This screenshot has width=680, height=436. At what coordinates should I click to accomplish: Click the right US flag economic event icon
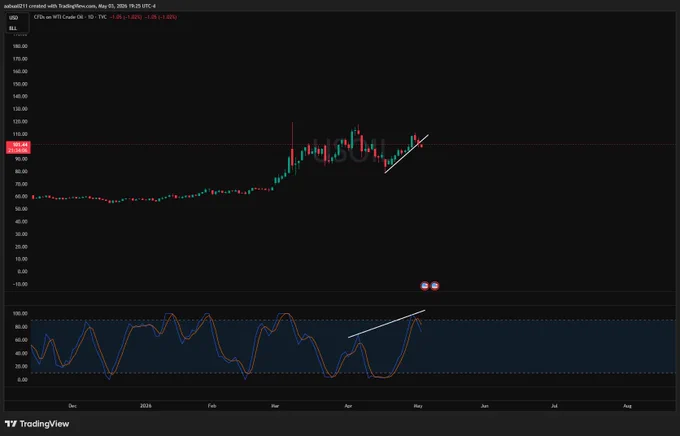[x=435, y=285]
